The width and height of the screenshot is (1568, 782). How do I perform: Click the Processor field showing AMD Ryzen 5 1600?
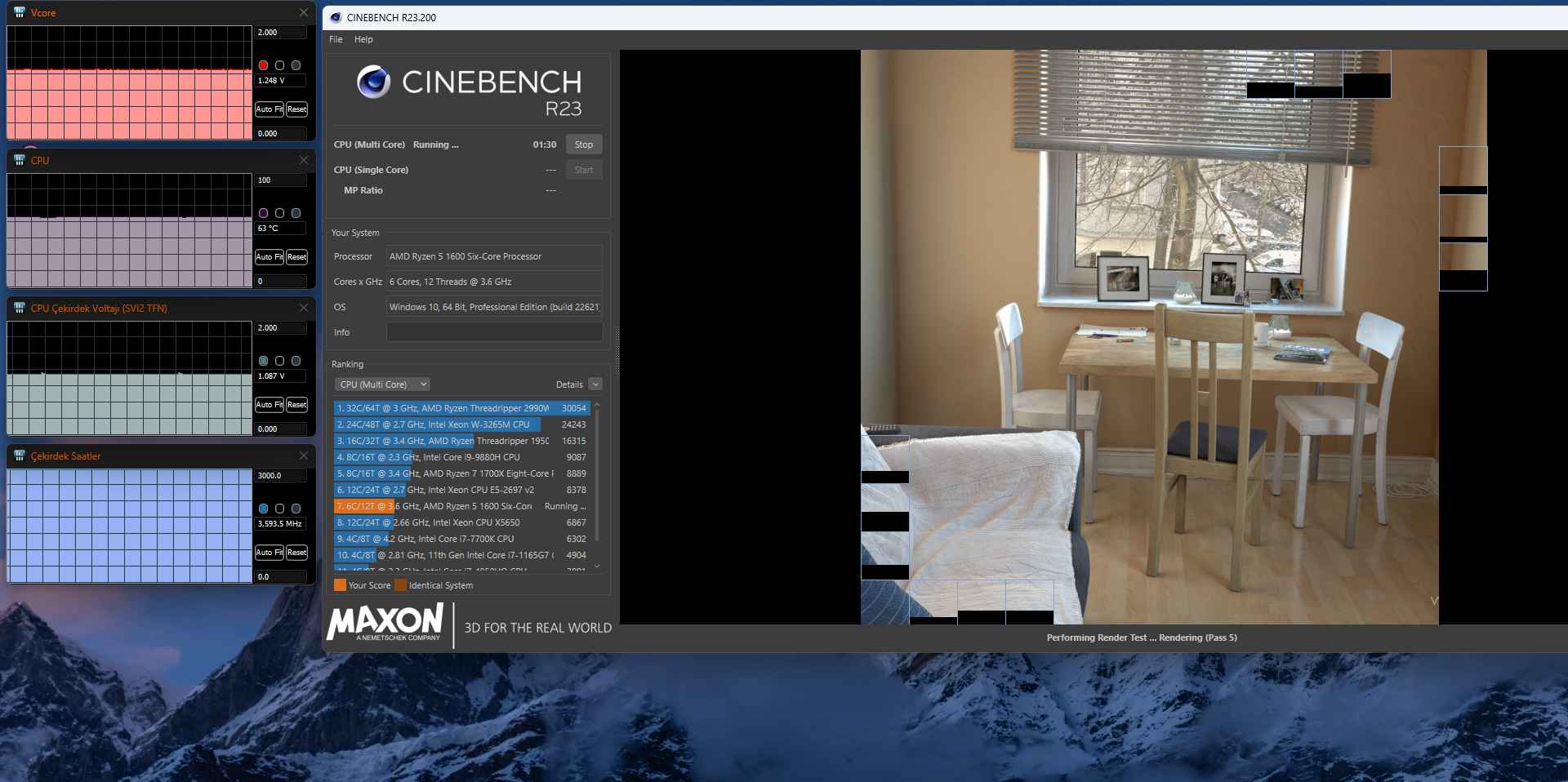(x=494, y=256)
